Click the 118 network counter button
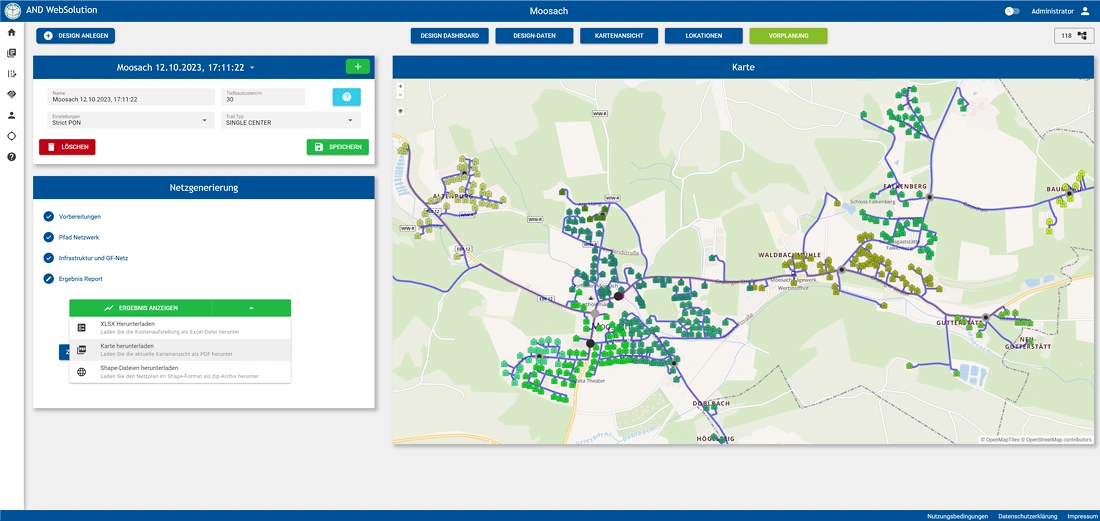 (x=1073, y=36)
